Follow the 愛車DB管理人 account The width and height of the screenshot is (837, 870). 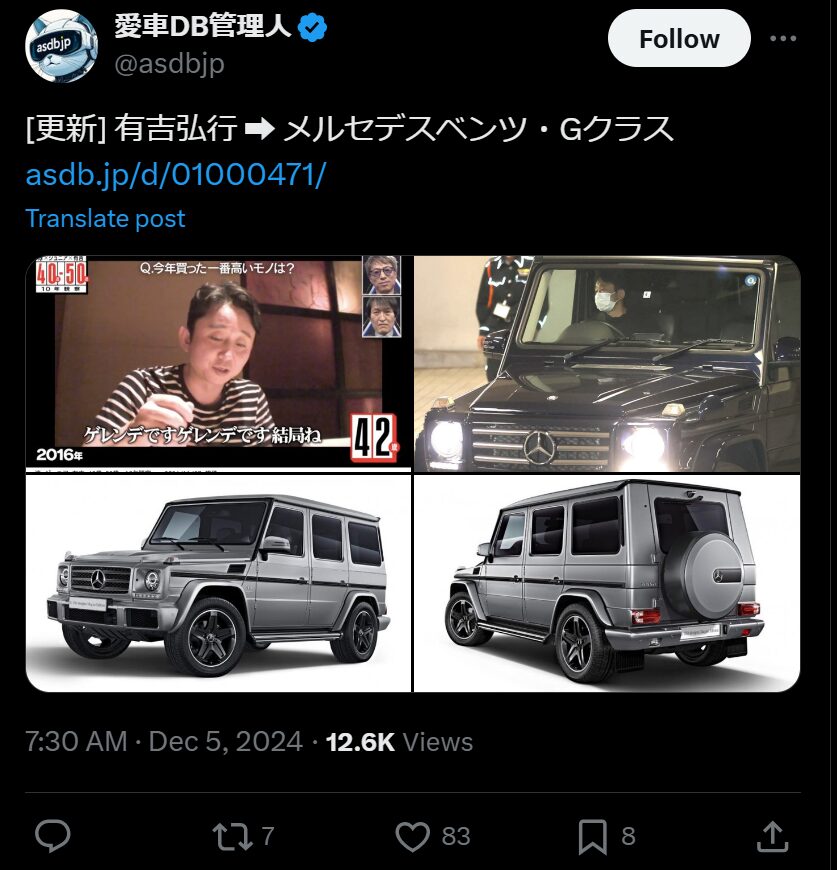click(679, 39)
